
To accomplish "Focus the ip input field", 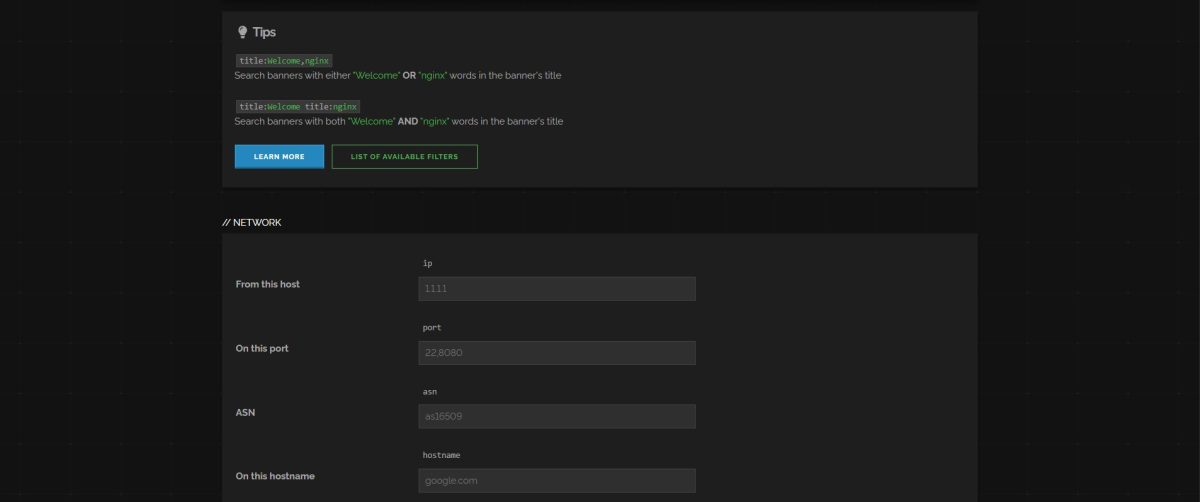I will tap(557, 289).
